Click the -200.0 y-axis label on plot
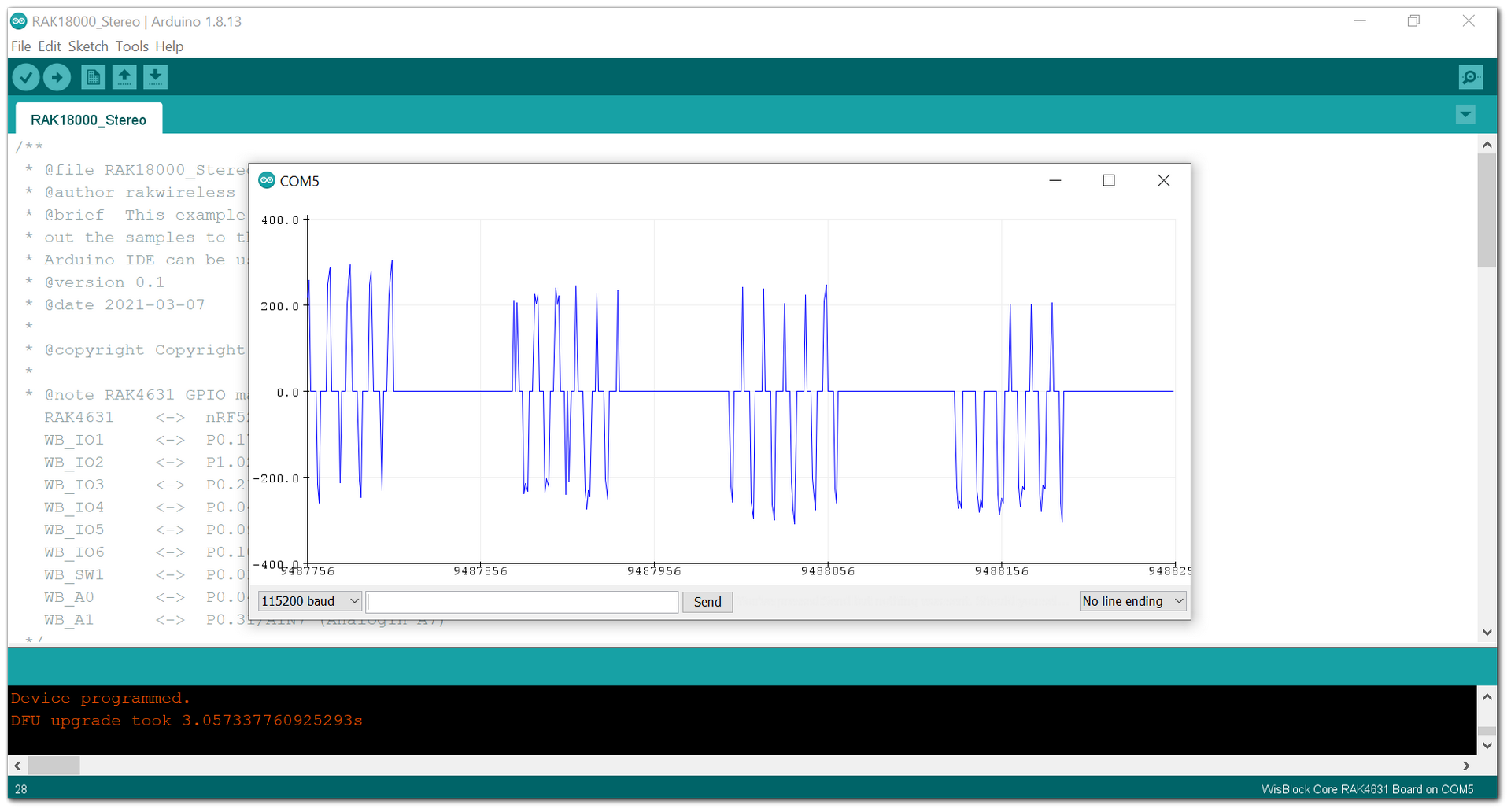The width and height of the screenshot is (1511, 812). [276, 478]
